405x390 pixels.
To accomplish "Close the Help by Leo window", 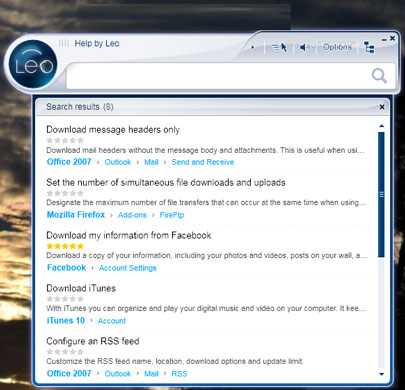I will (392, 38).
